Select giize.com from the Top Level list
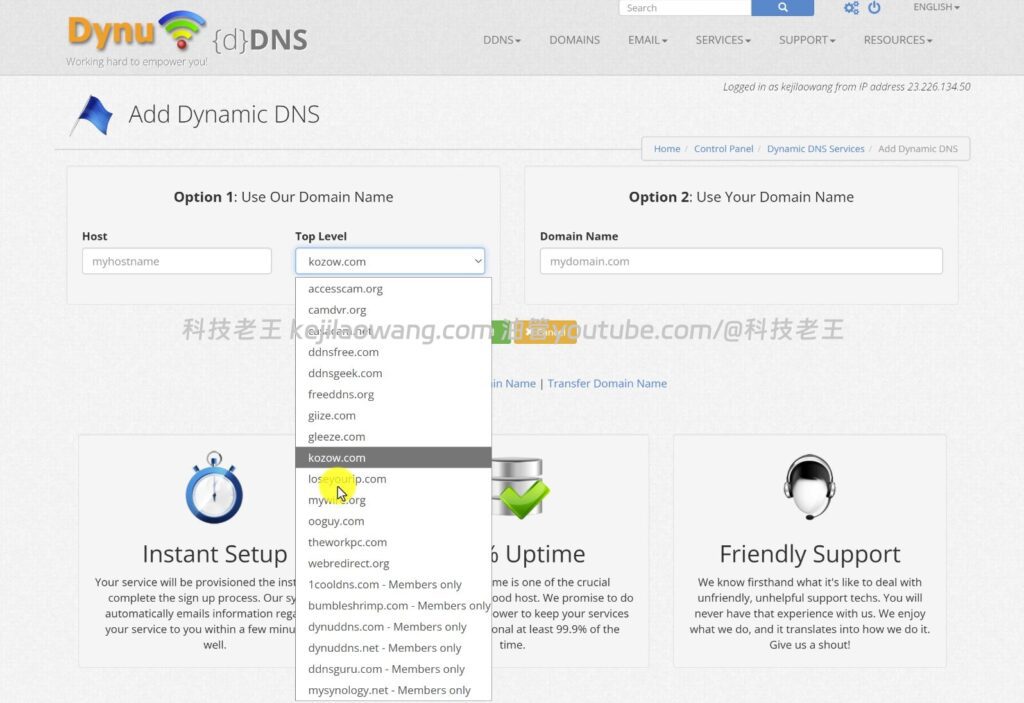This screenshot has height=703, width=1024. tap(332, 415)
